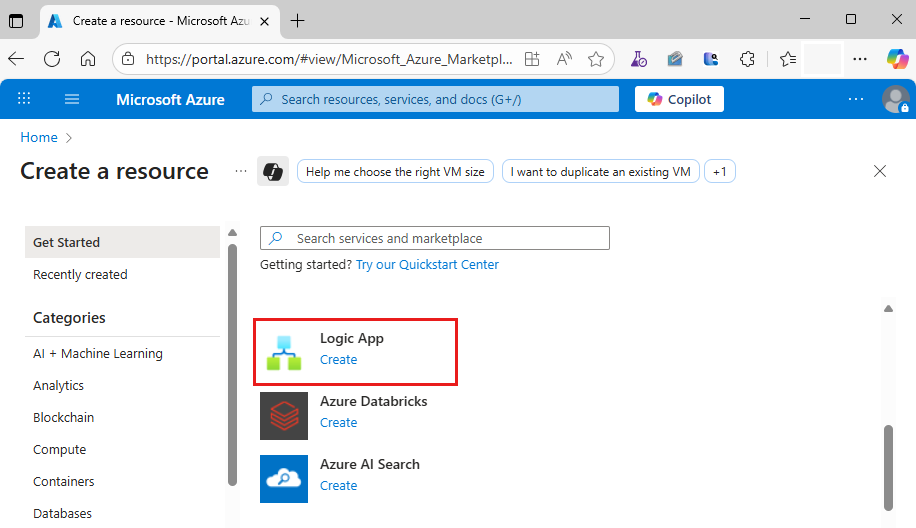916x528 pixels.
Task: Open the Quickstart Center link
Action: click(427, 265)
